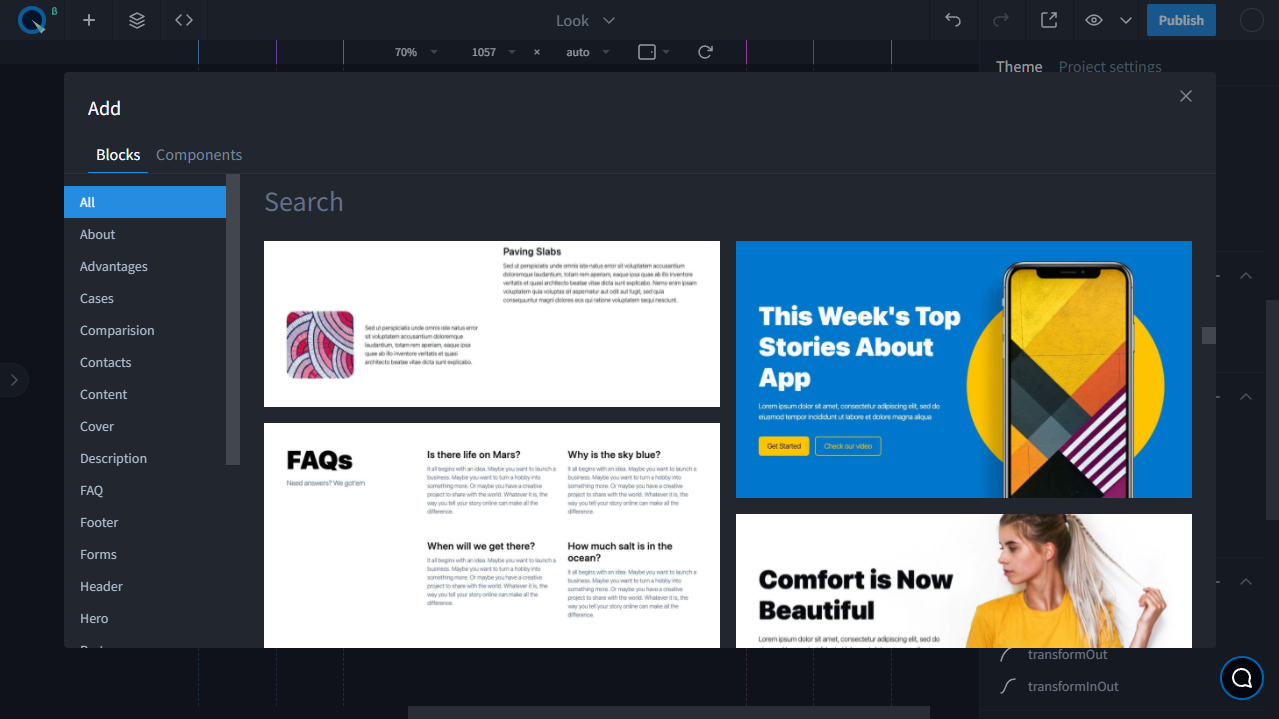
Task: Choose the Comparision category
Action: click(x=145, y=330)
